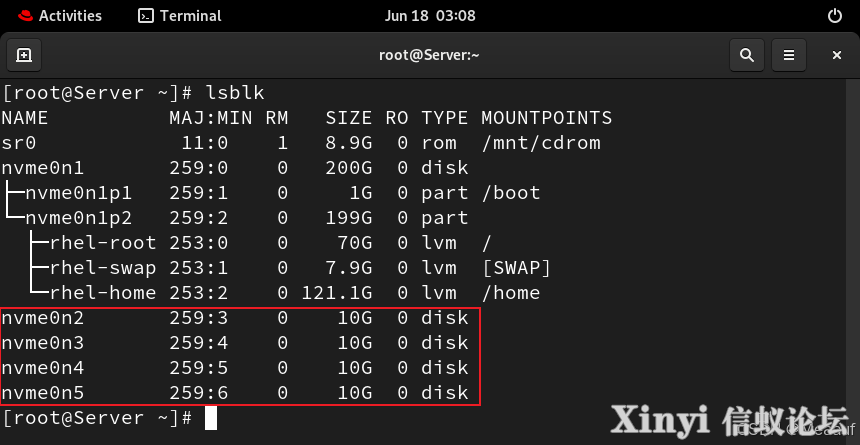This screenshot has width=860, height=445.
Task: Click the [SWAP] mountpoint text
Action: coord(516,268)
